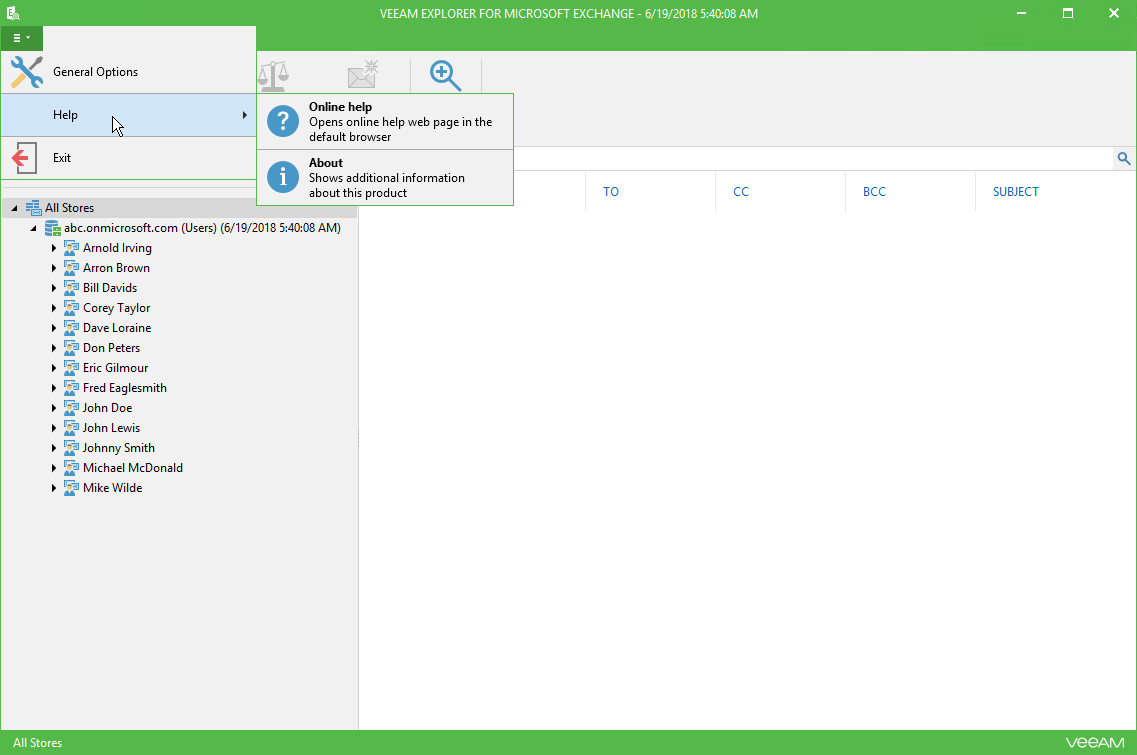Image resolution: width=1137 pixels, height=755 pixels.
Task: Click inside the search input field
Action: [812, 158]
